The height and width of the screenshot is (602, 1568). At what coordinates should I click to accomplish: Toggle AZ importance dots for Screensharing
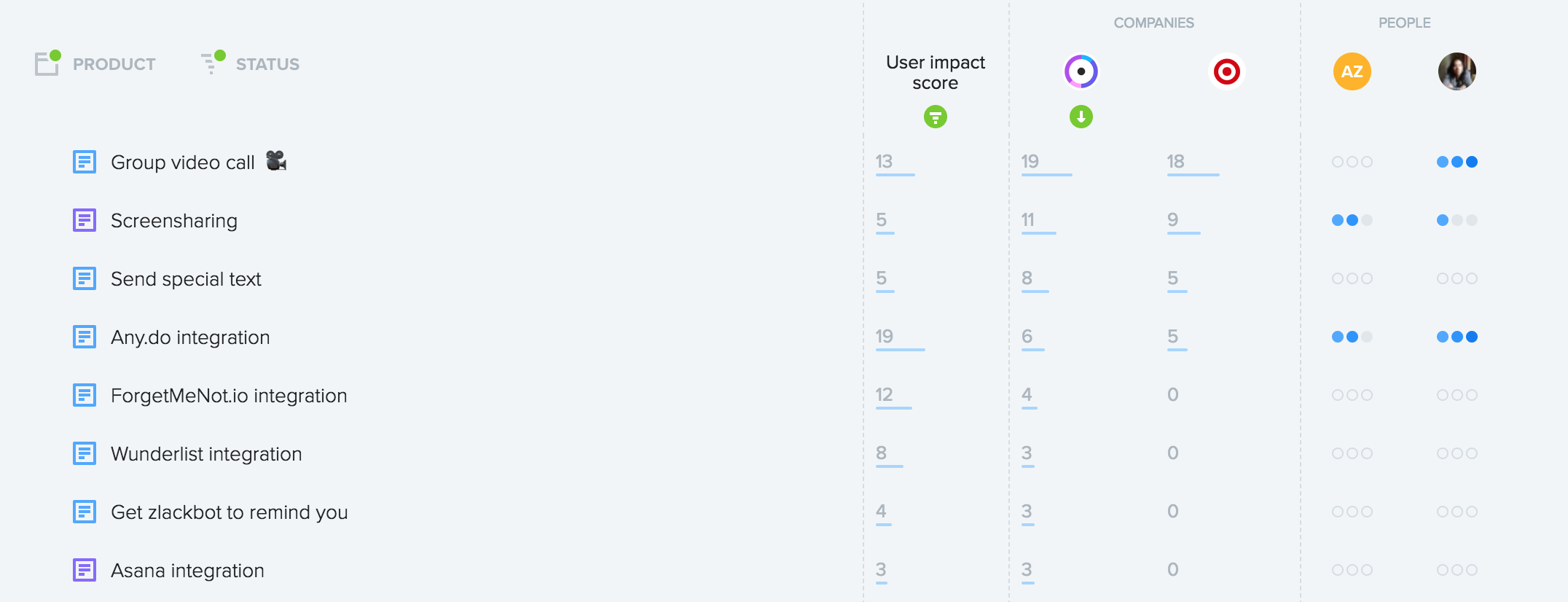(1352, 220)
